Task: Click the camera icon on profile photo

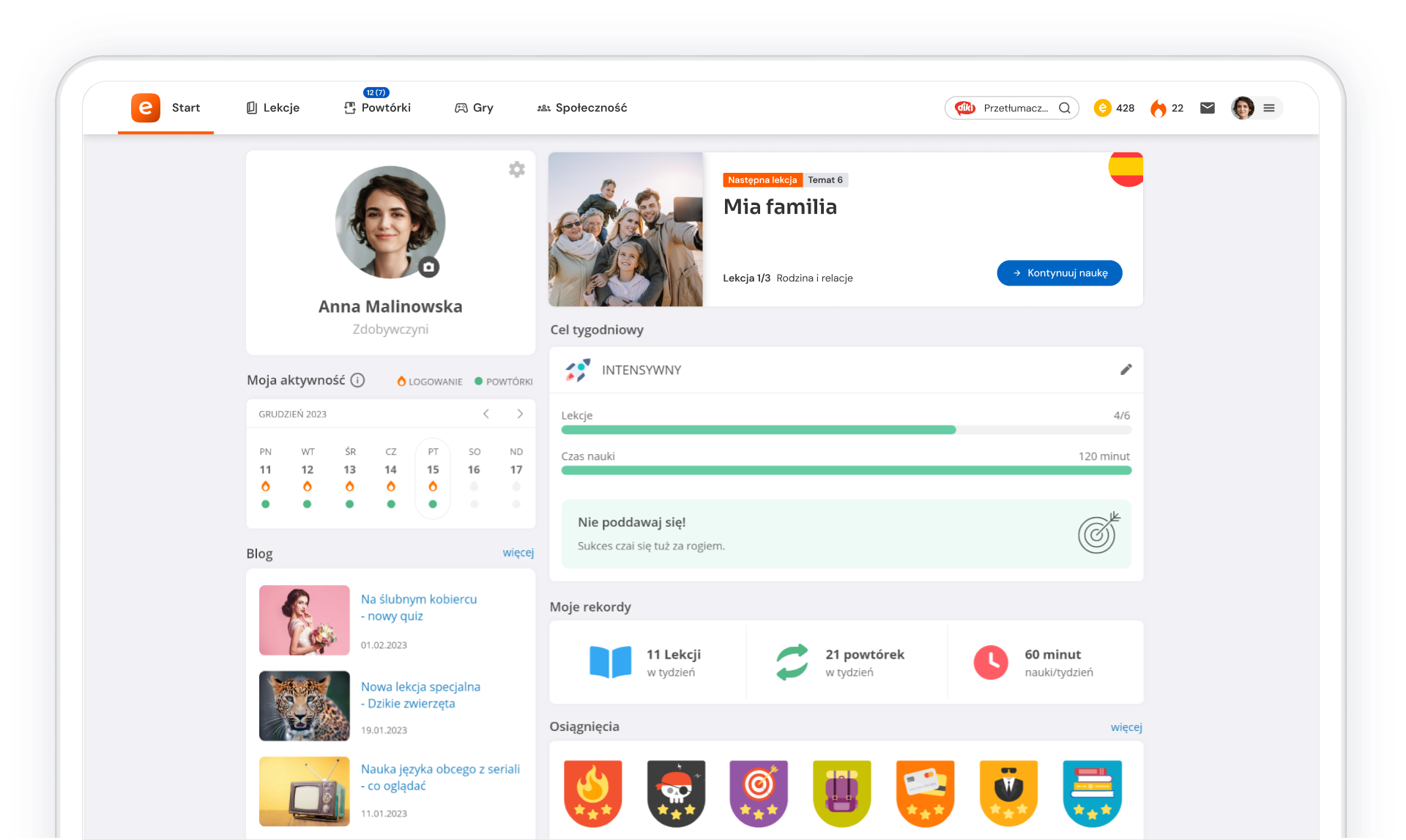Action: pos(429,267)
